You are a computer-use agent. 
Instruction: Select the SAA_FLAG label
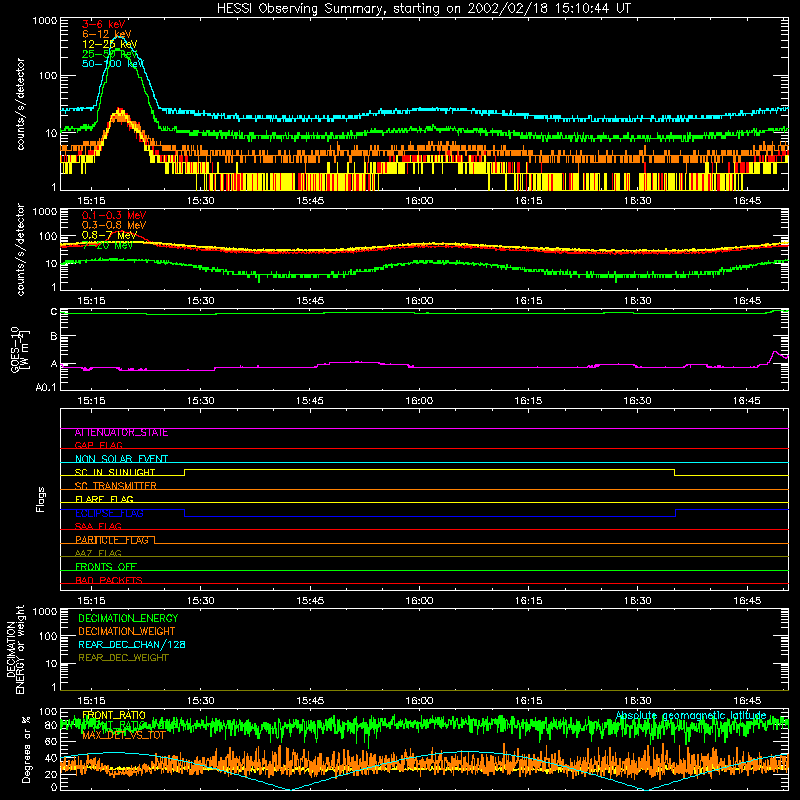tap(98, 526)
